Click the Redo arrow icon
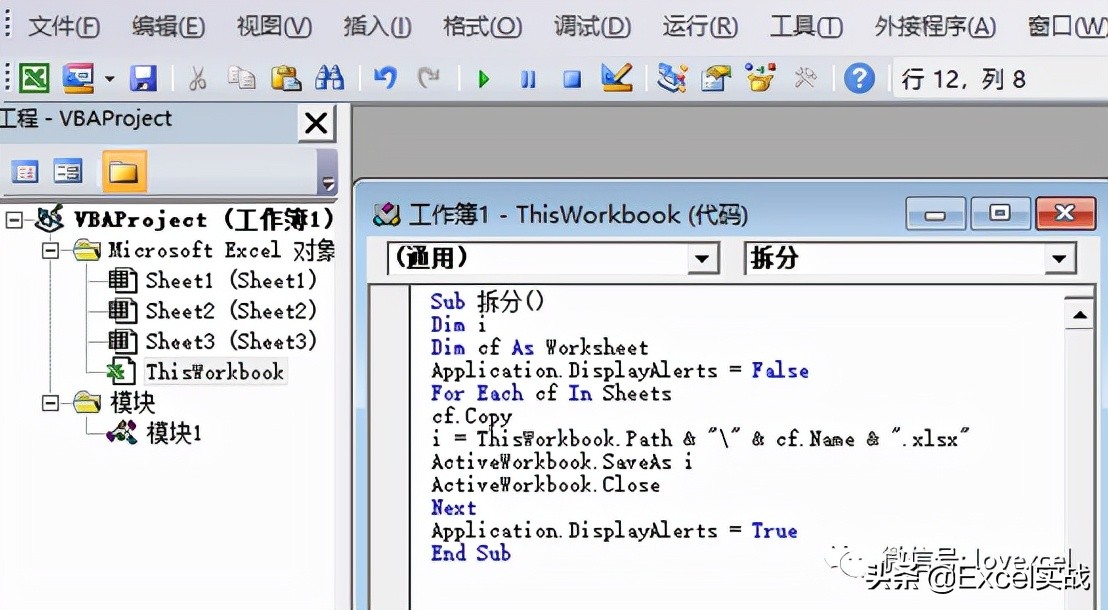Image resolution: width=1108 pixels, height=610 pixels. coord(429,78)
